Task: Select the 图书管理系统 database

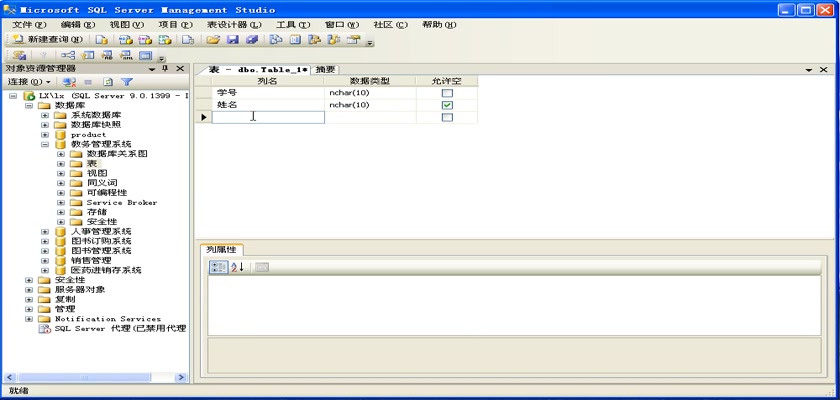Action: [x=101, y=251]
